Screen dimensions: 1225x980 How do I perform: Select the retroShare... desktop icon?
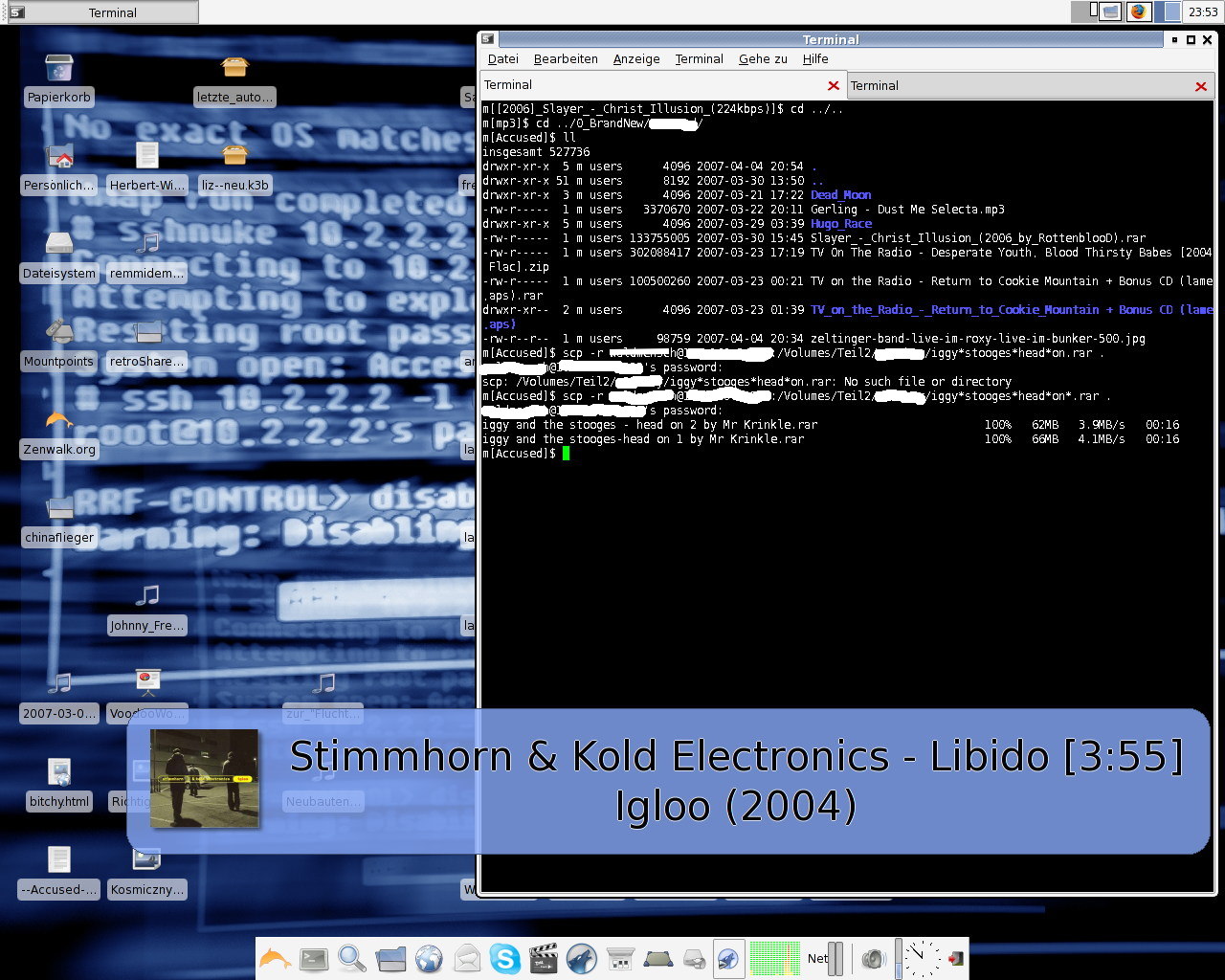tap(147, 343)
